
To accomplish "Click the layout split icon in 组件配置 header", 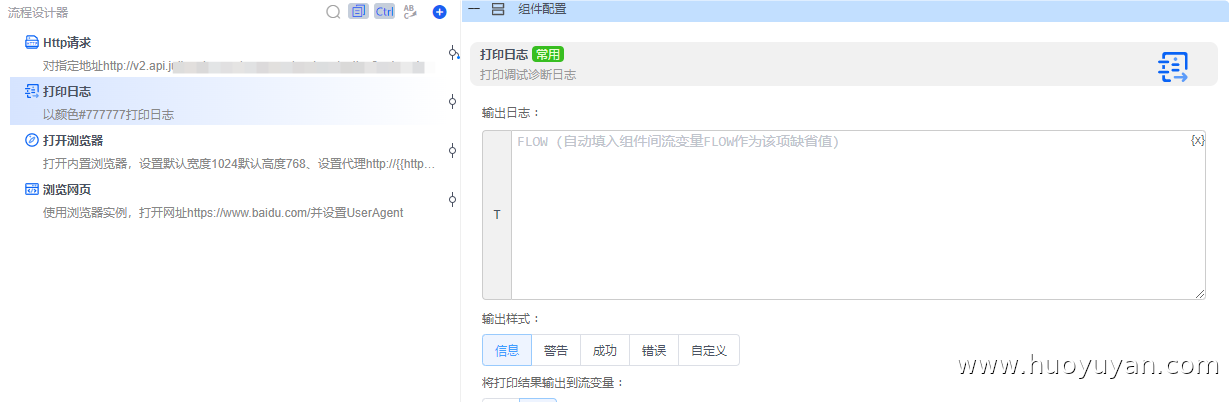I will 498,9.
